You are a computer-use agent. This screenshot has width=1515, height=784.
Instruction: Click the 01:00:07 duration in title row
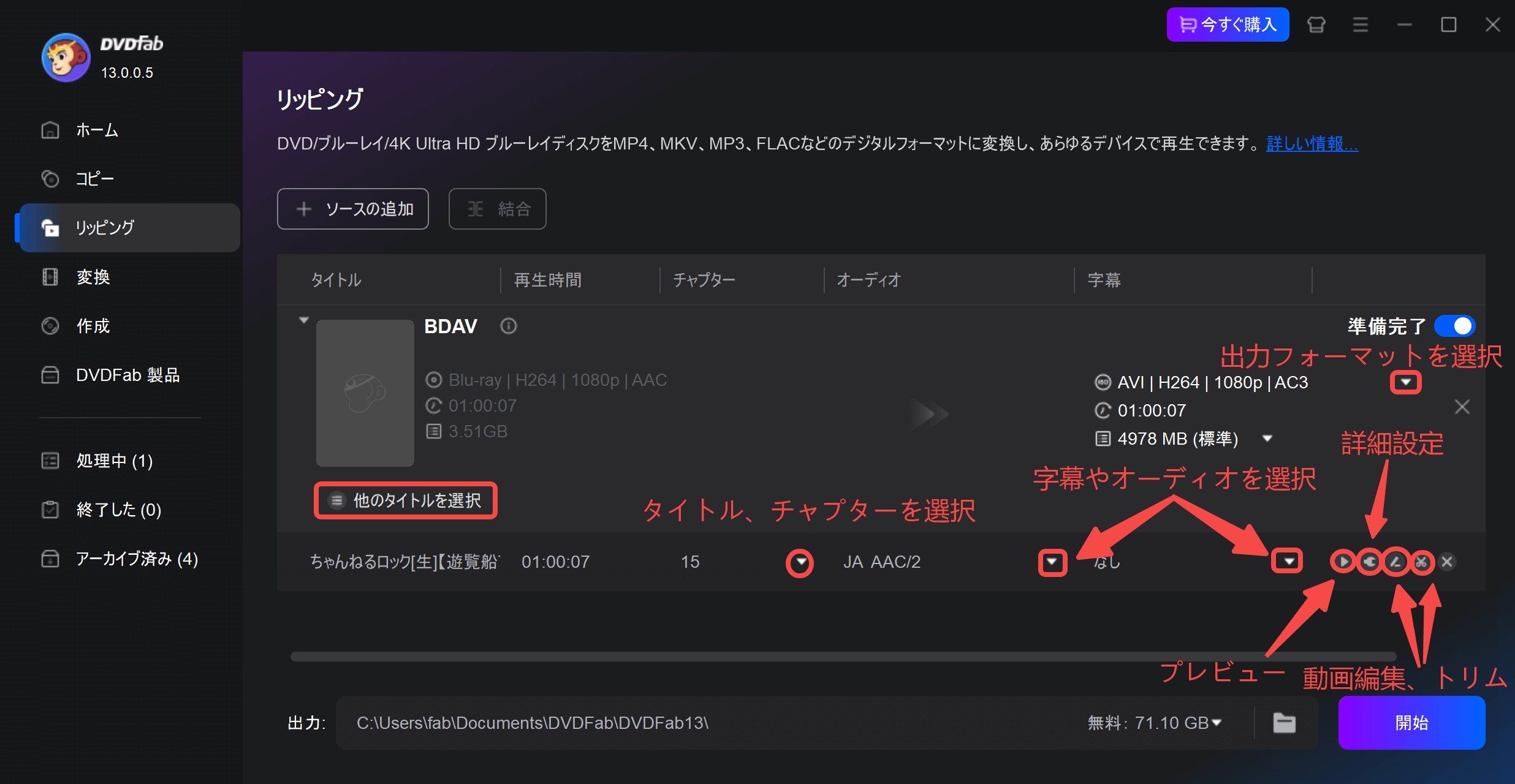coord(555,562)
